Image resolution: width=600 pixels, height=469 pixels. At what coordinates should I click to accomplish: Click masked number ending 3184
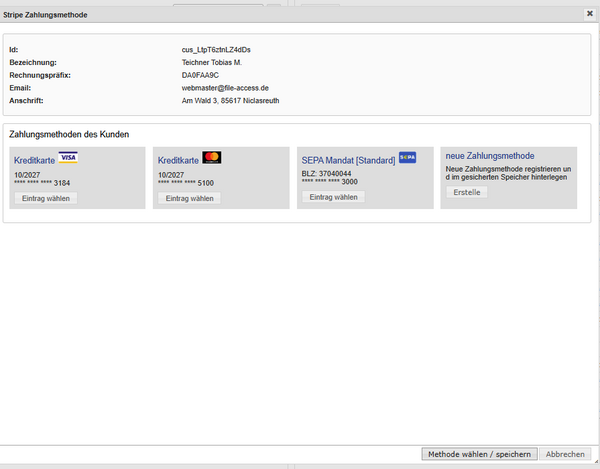[42, 183]
